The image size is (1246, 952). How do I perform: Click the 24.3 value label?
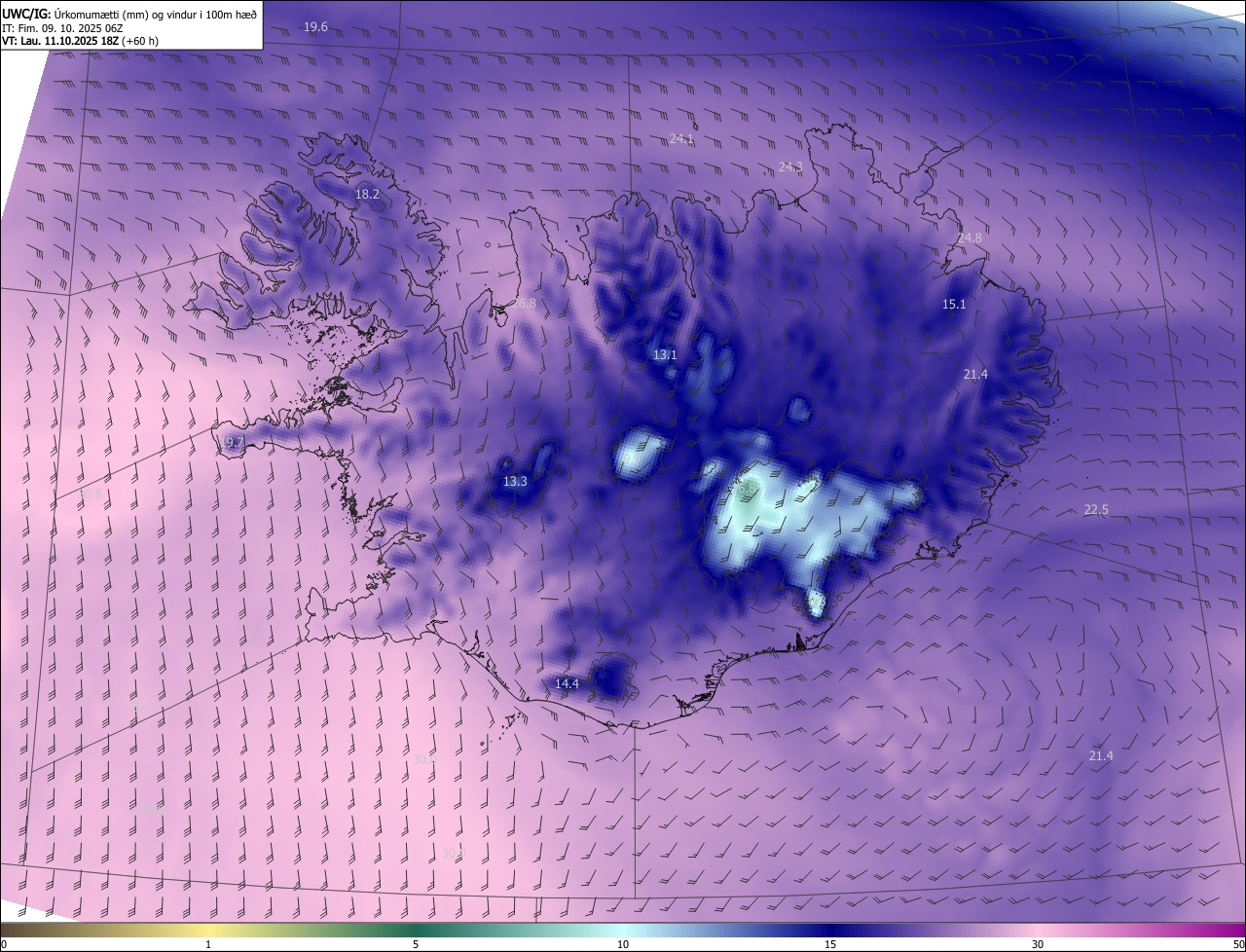790,167
